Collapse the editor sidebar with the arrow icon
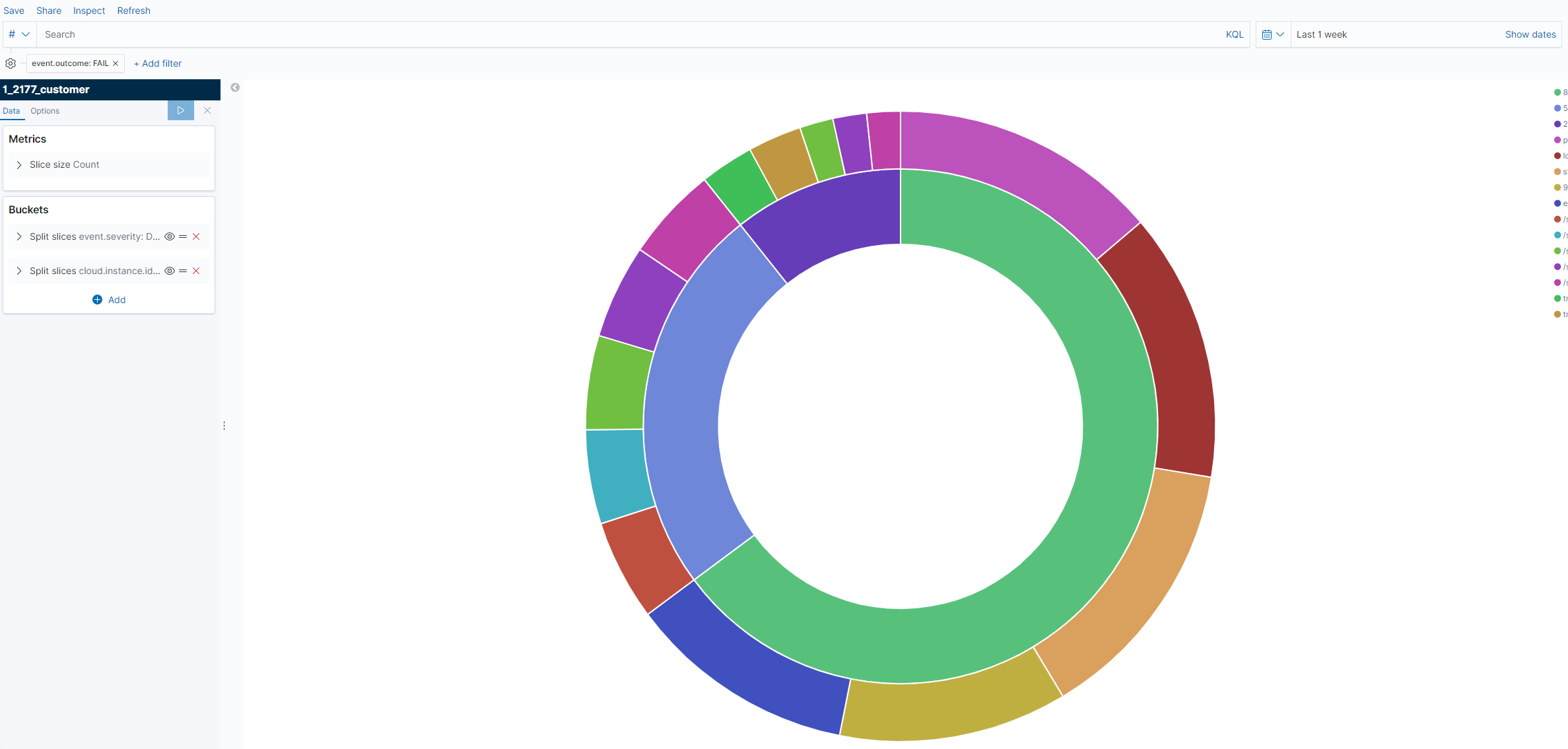This screenshot has height=749, width=1568. pyautogui.click(x=235, y=87)
